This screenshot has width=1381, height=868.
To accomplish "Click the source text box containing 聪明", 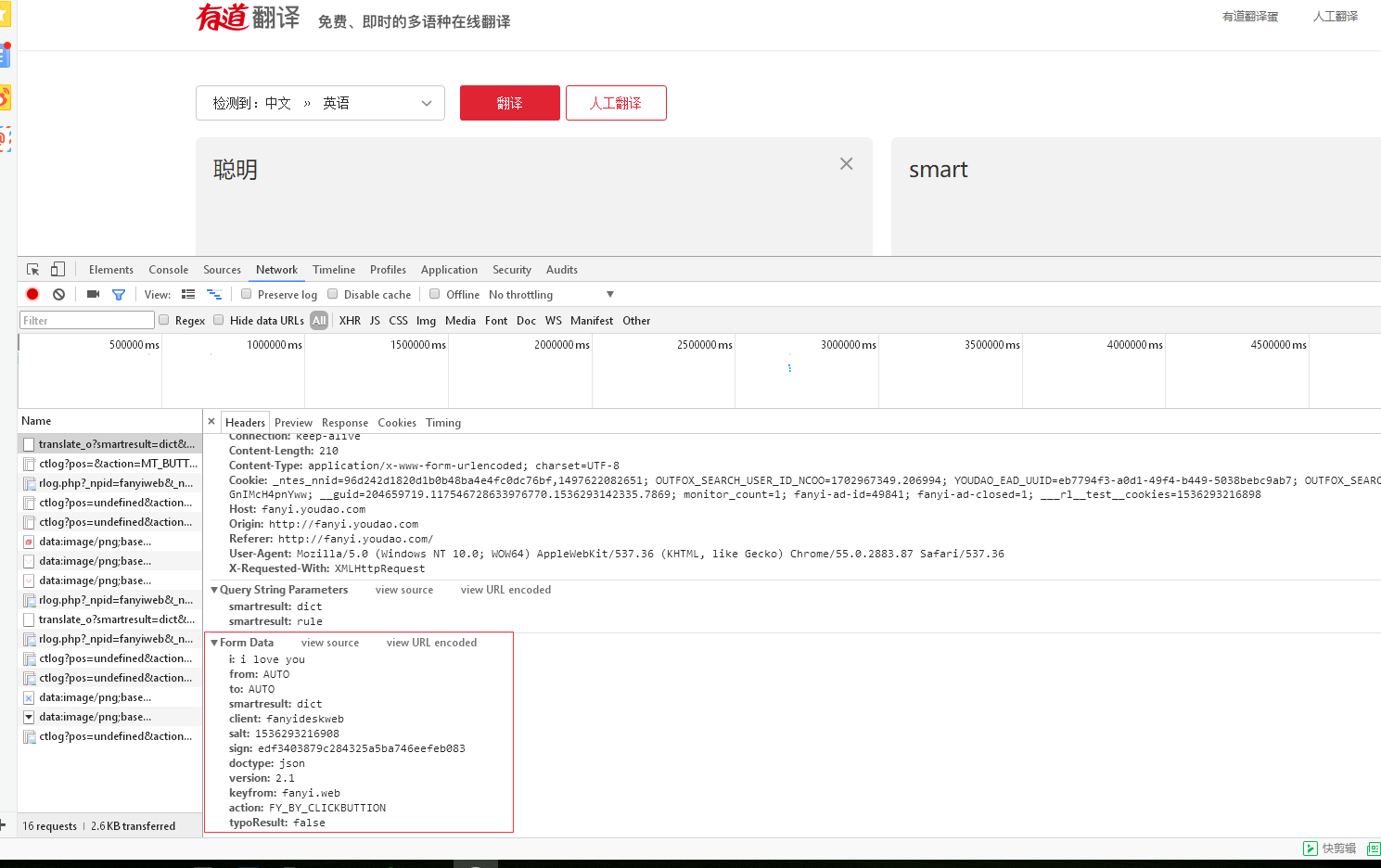I will [x=534, y=197].
